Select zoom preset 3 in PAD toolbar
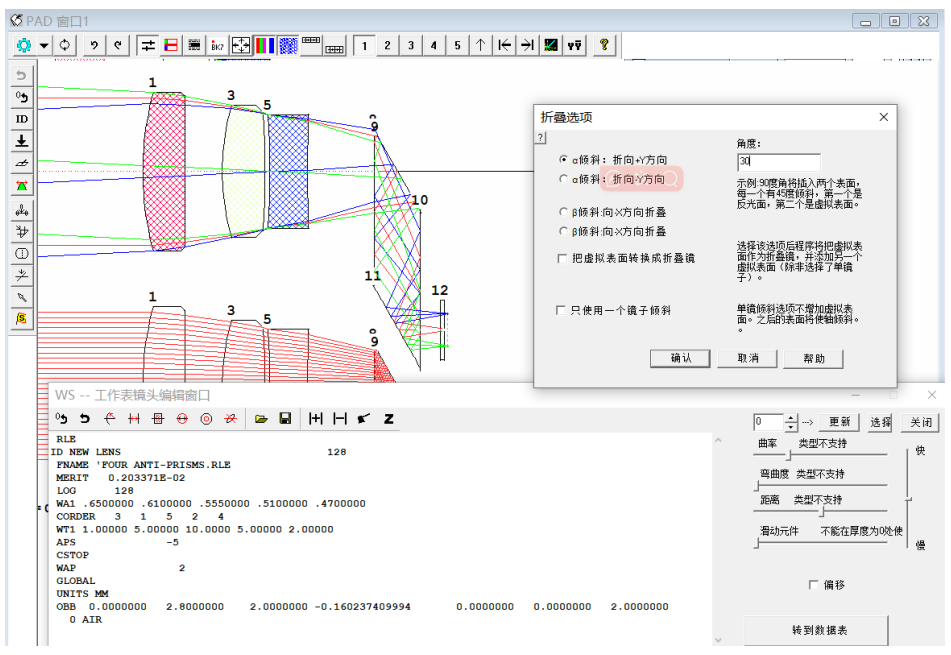951x655 pixels. (x=411, y=45)
